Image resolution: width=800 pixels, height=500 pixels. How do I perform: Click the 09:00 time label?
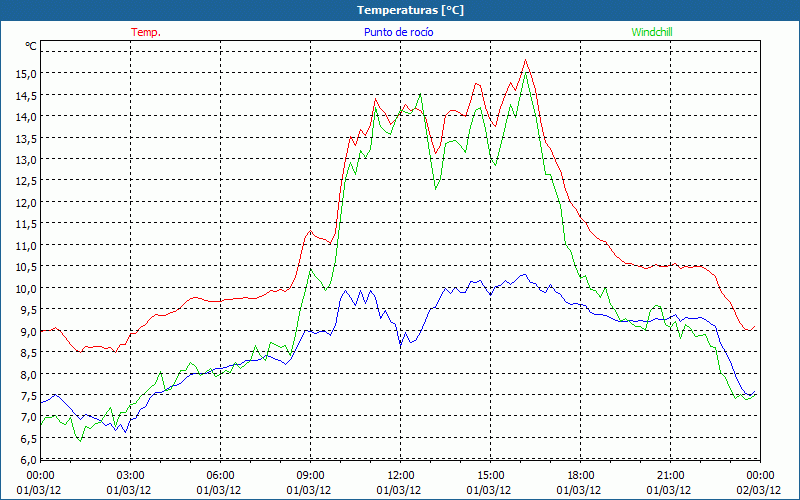(310, 476)
